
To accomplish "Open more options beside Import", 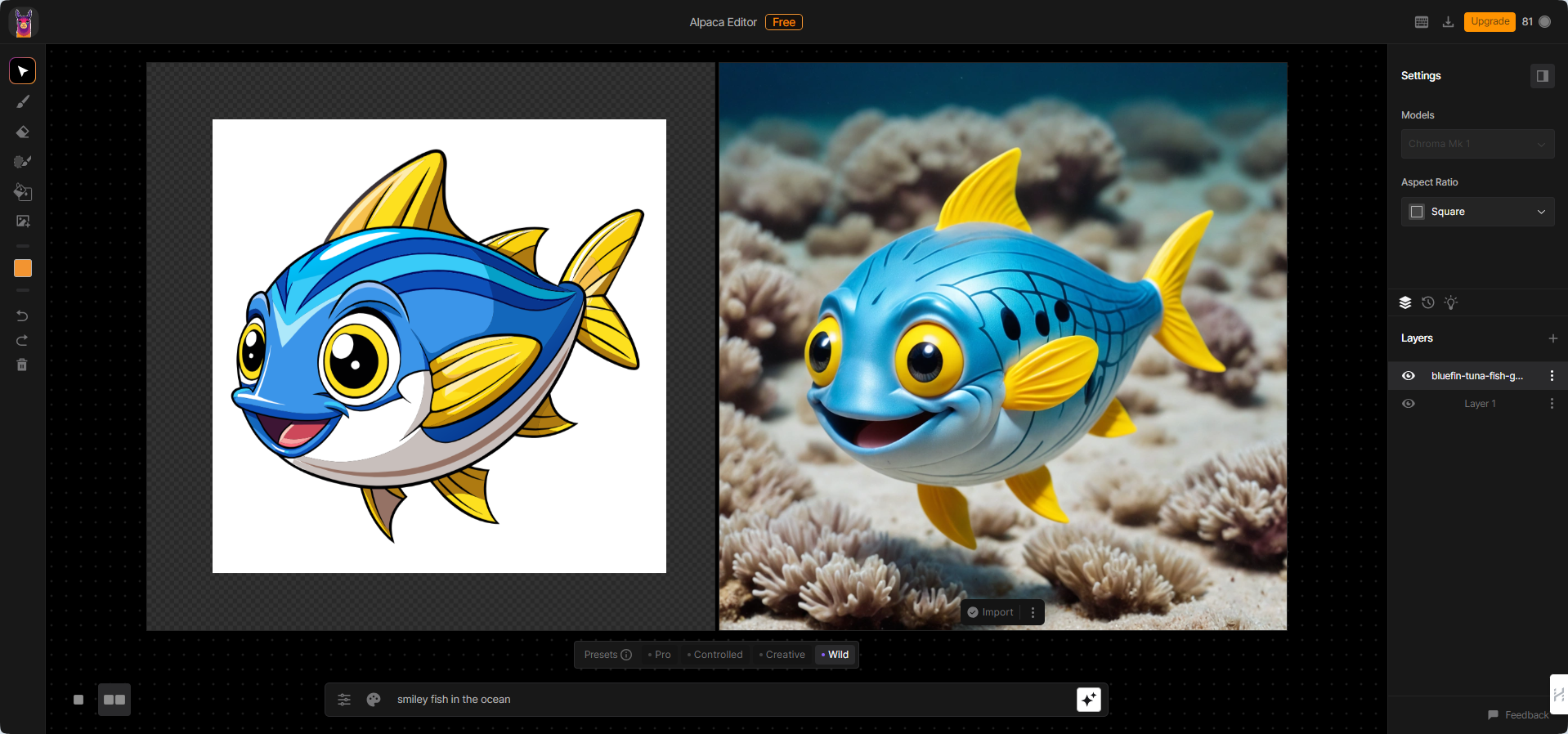I will pyautogui.click(x=1033, y=612).
